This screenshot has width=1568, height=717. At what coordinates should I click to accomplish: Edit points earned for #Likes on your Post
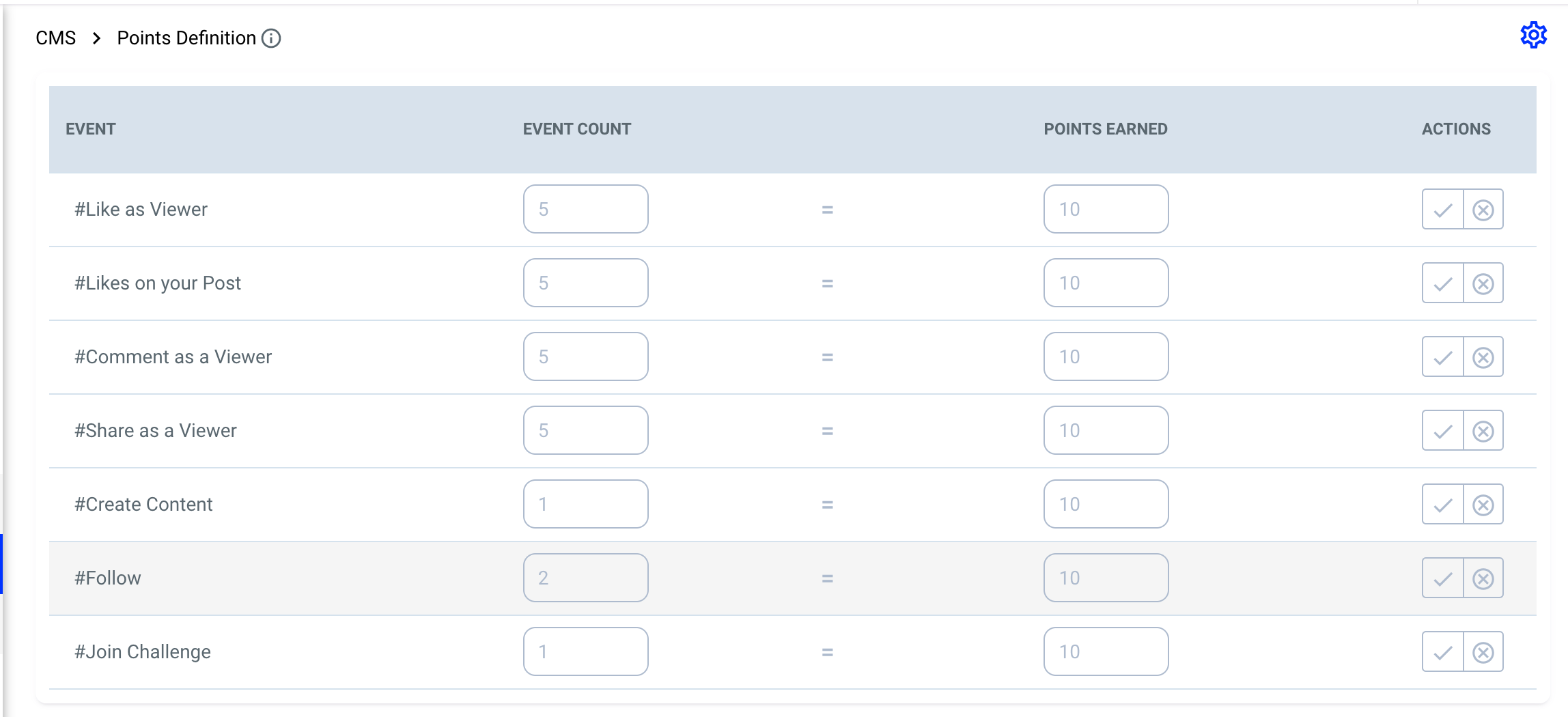pos(1106,283)
